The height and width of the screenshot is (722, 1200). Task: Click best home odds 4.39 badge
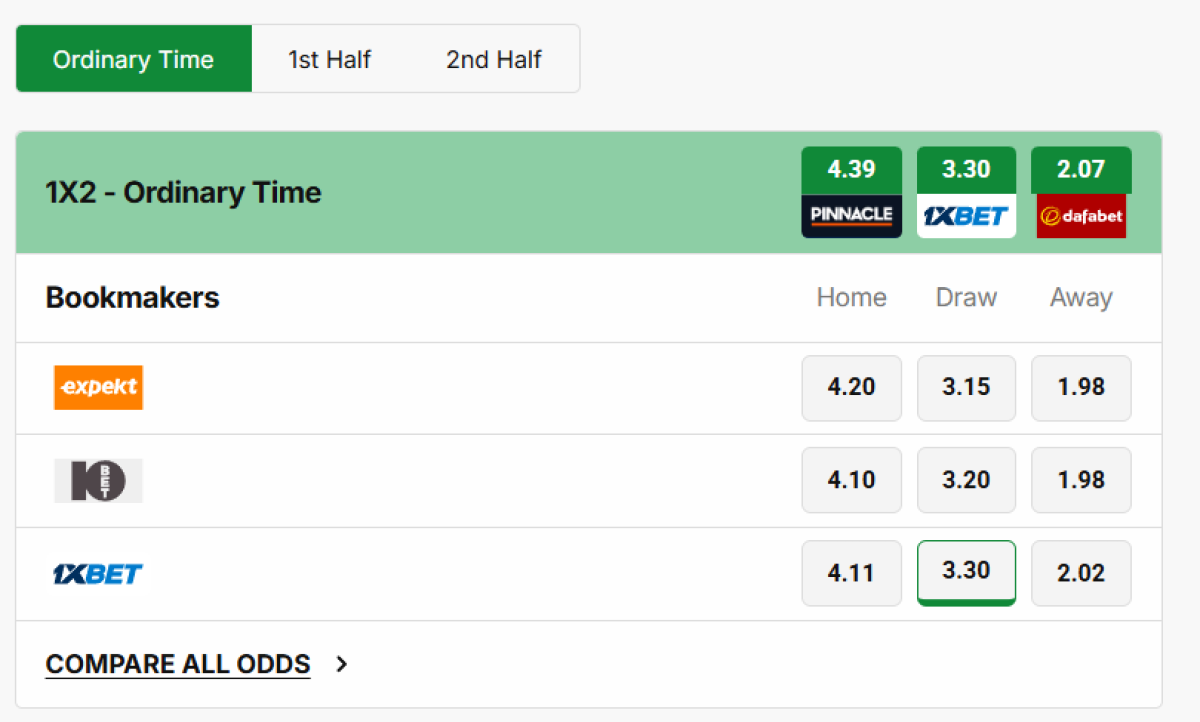pos(851,170)
